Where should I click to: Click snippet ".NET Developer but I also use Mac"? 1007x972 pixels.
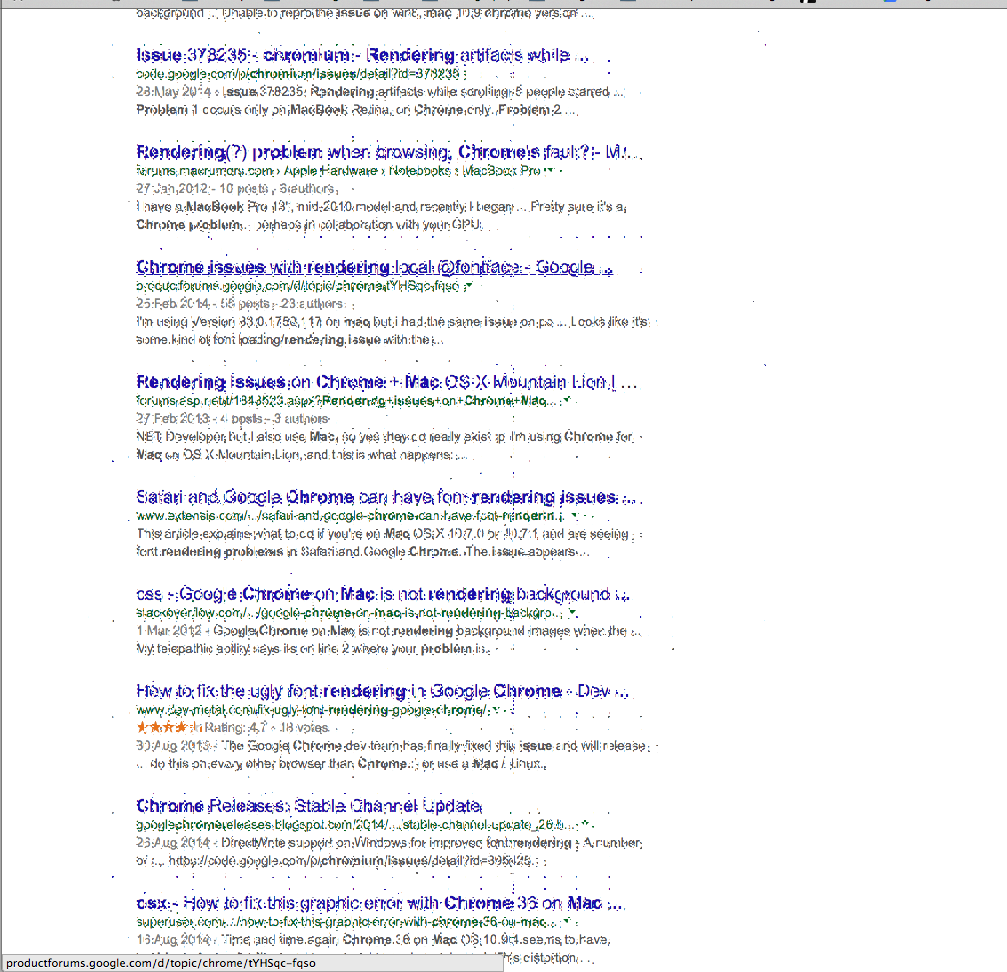click(x=385, y=437)
